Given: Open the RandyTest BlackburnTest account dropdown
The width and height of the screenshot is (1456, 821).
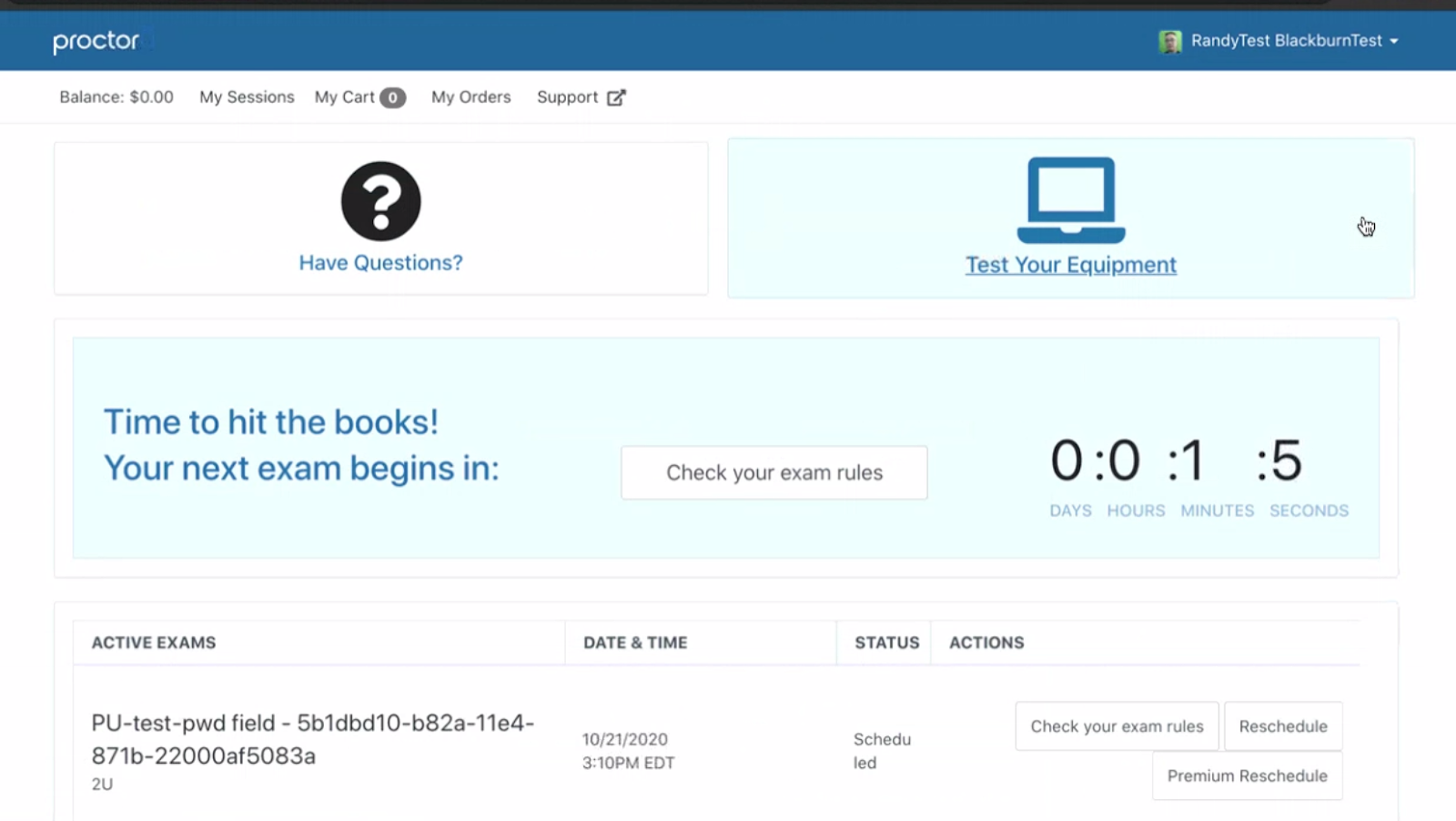Looking at the screenshot, I should 1286,41.
